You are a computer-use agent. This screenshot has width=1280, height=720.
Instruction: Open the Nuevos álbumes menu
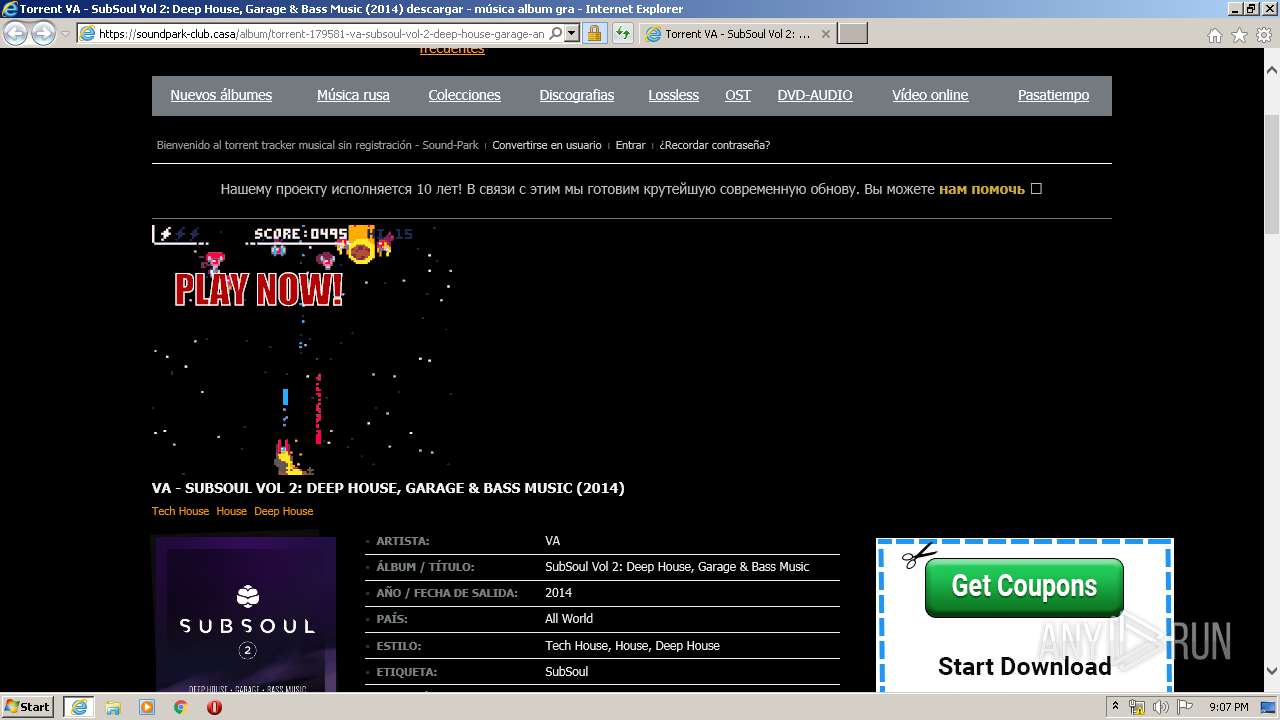pyautogui.click(x=221, y=95)
